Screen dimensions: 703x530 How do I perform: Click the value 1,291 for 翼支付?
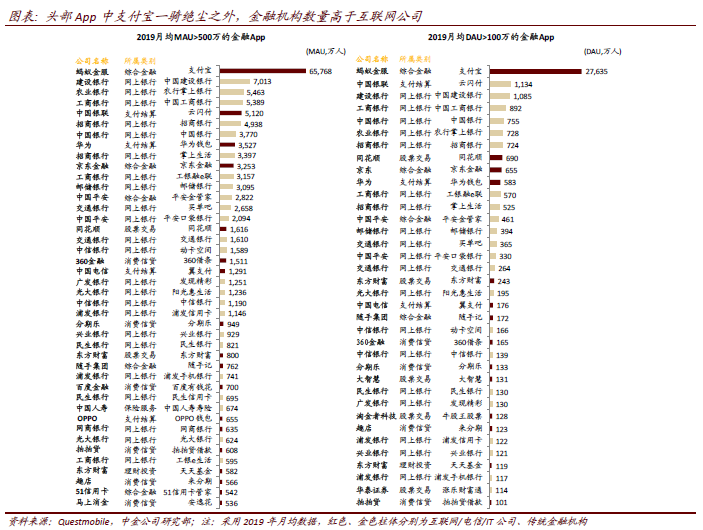(238, 271)
